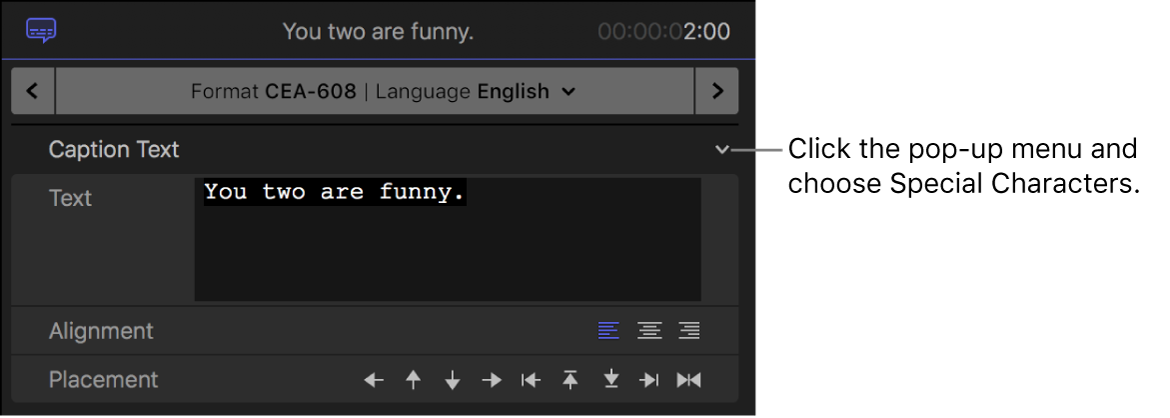Move caption placement left one step
1170x418 pixels.
pos(374,380)
